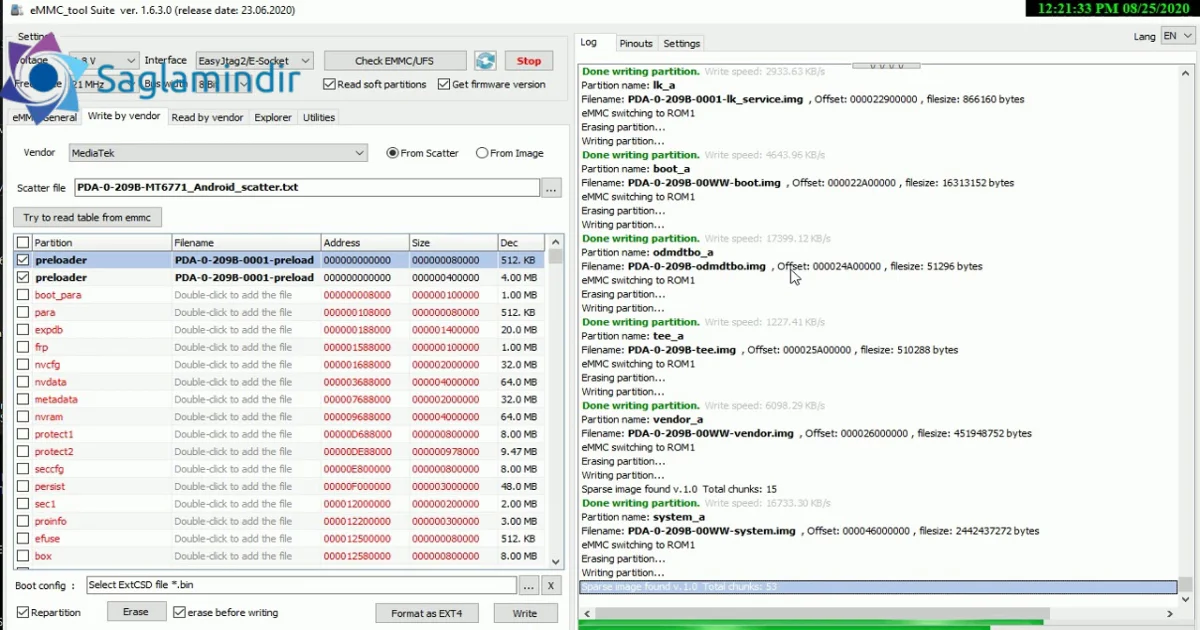This screenshot has height=630, width=1200.
Task: Check the boot_para partition checkbox
Action: [23, 295]
